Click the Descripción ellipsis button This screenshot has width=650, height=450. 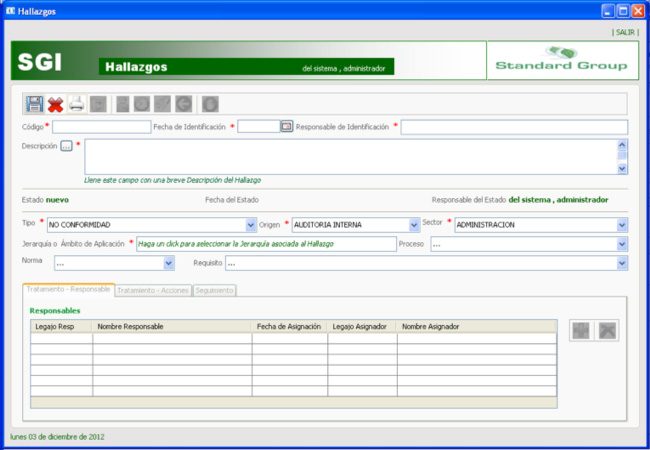pyautogui.click(x=67, y=146)
